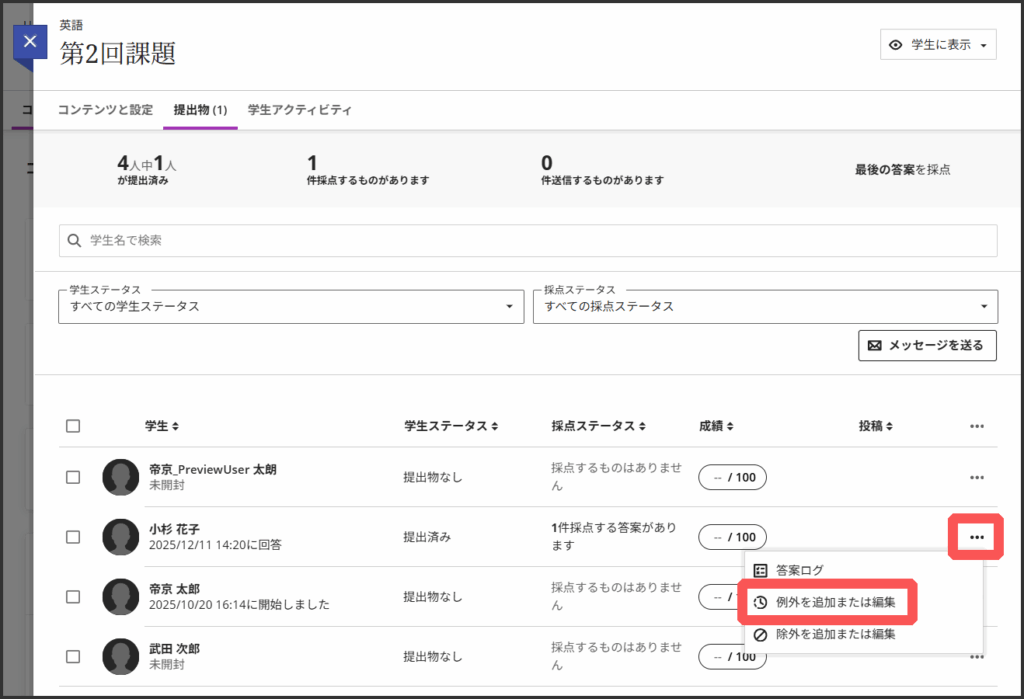This screenshot has height=699, width=1024.
Task: Choose 例外を追加または編集 from the menu
Action: point(827,603)
